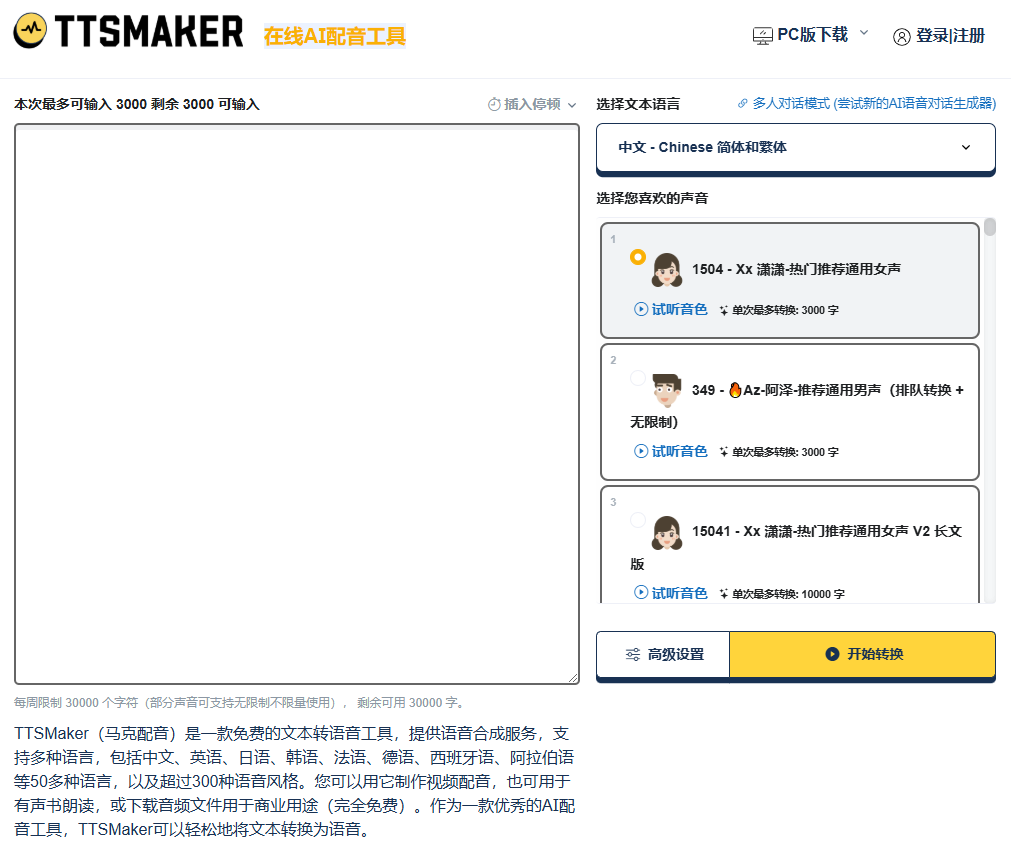Click the chain link icon before 多人对话模式

point(743,103)
